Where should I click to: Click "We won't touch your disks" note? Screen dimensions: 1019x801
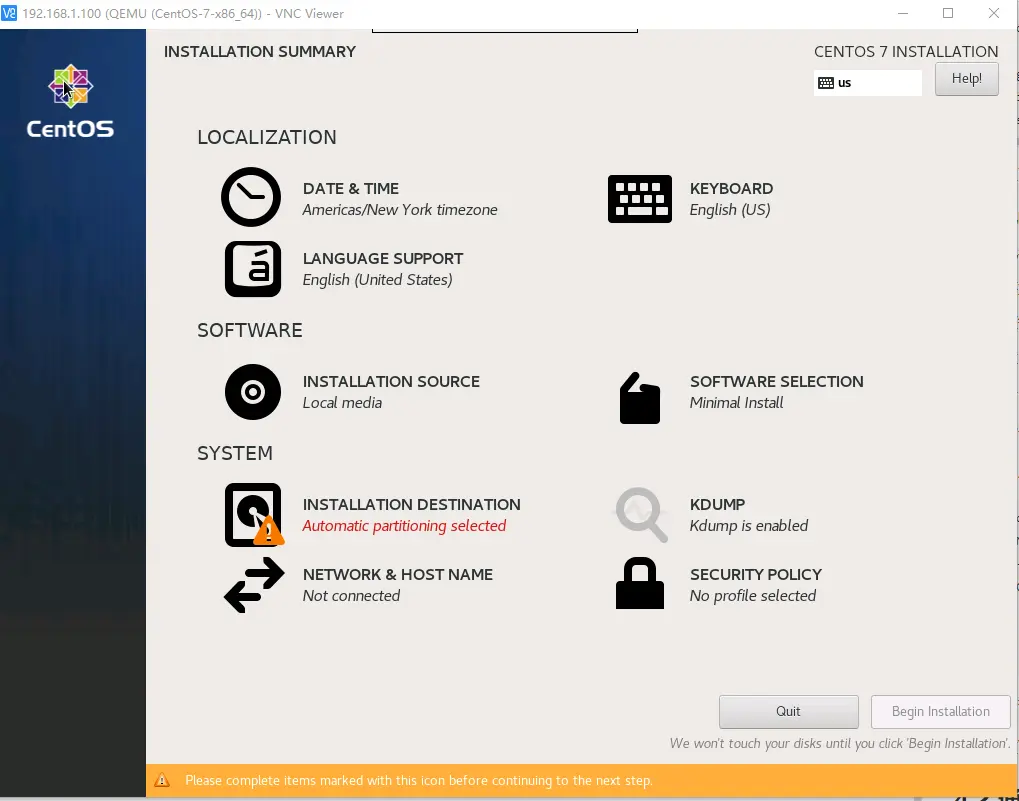click(840, 743)
